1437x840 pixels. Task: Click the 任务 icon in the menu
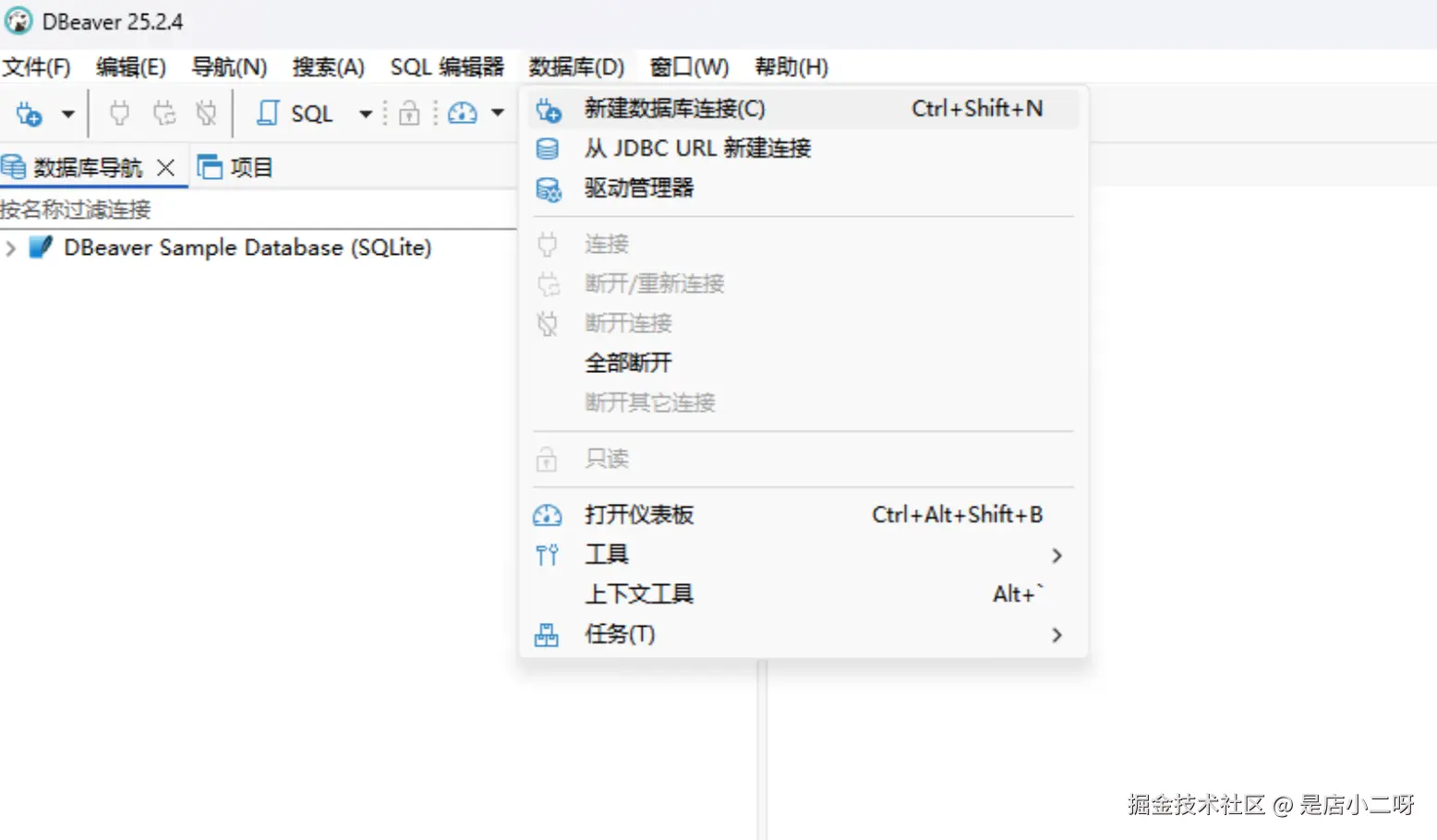tap(547, 635)
